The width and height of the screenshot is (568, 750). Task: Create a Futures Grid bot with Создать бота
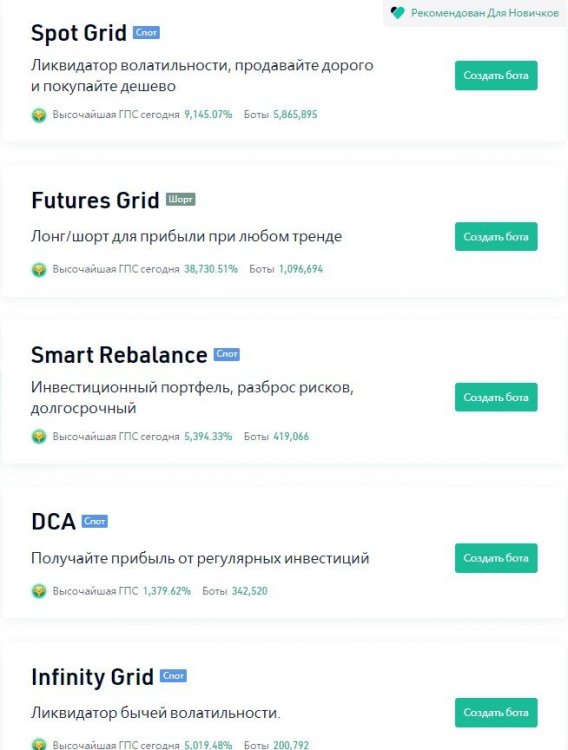point(496,237)
